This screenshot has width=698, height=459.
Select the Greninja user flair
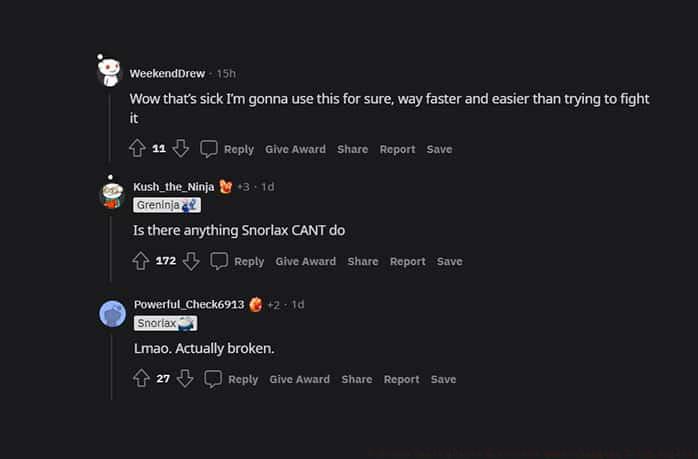[x=166, y=205]
